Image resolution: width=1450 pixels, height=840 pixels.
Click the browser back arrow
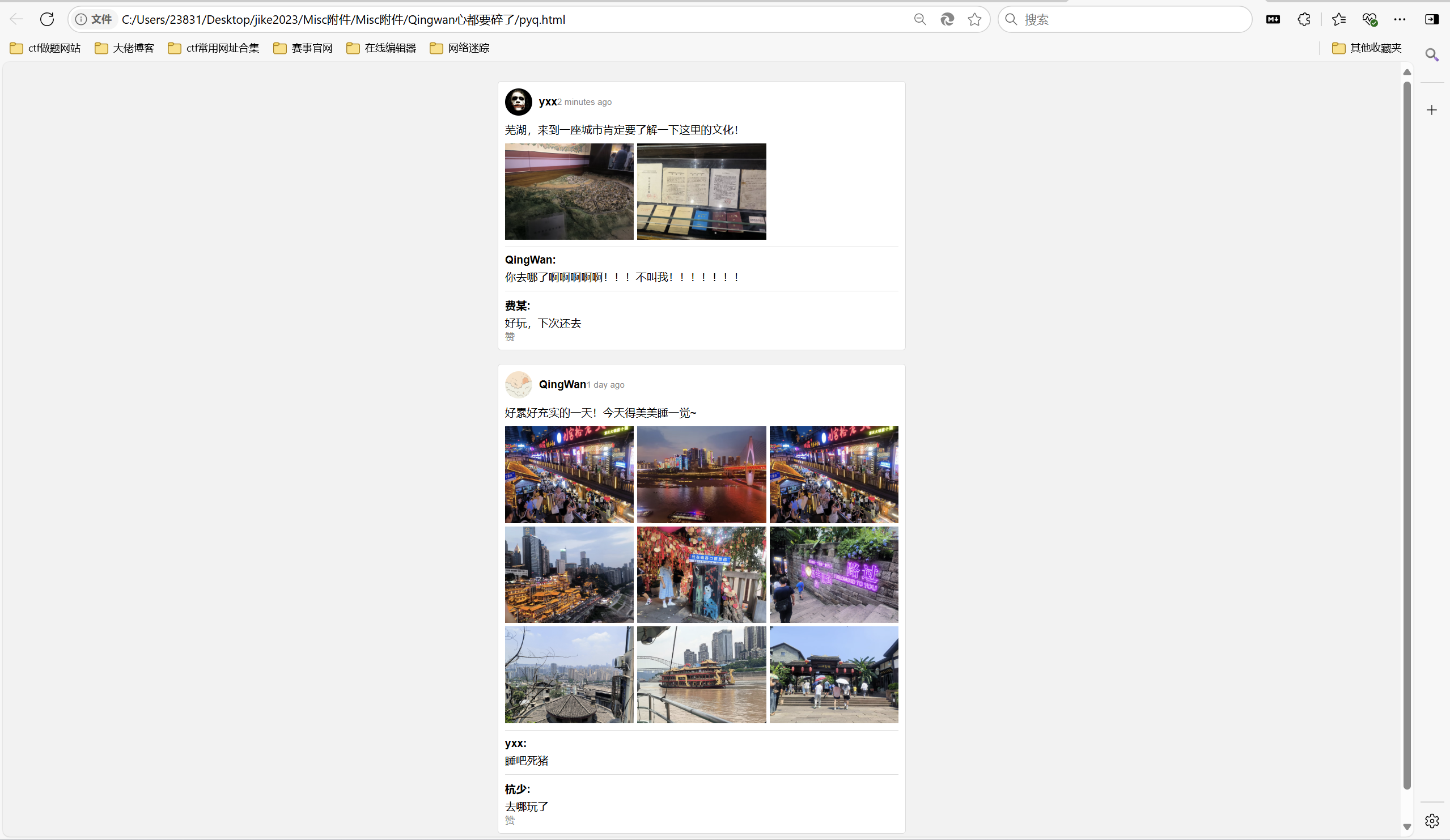(16, 19)
